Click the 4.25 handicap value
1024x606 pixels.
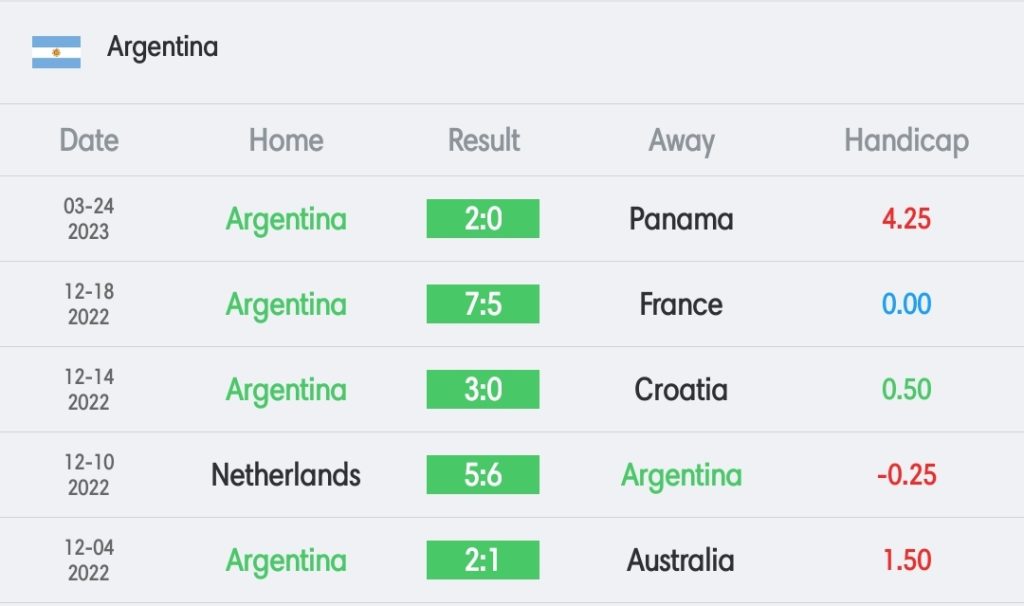[x=906, y=219]
